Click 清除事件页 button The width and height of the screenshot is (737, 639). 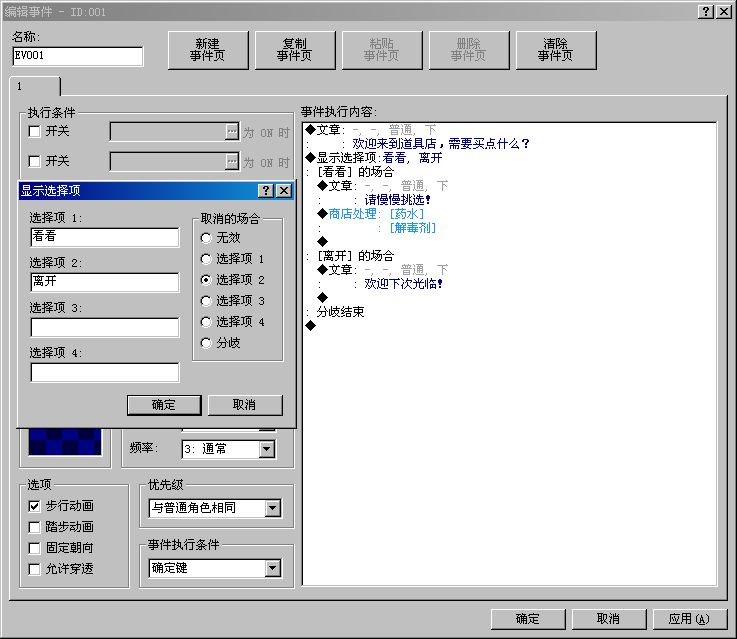[556, 50]
